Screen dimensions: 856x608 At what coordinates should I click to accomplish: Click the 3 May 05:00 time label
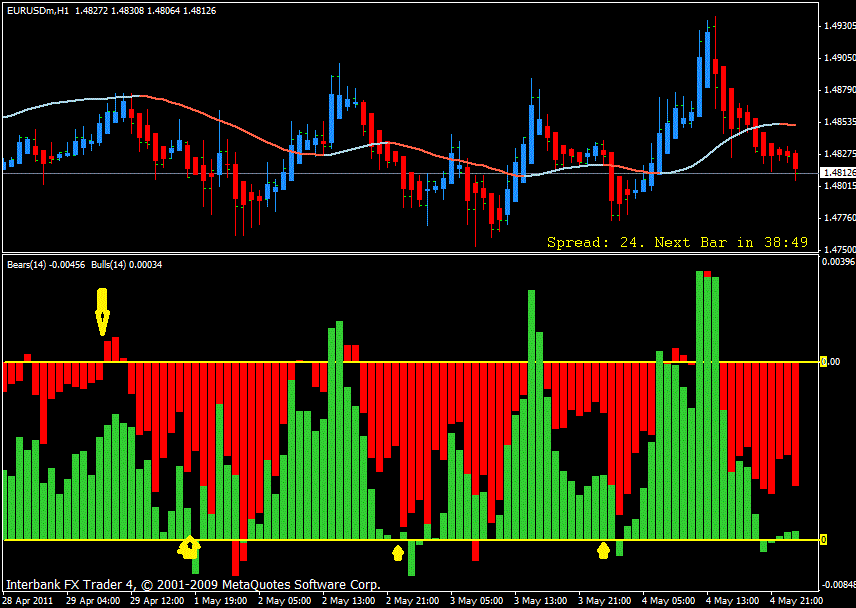(x=476, y=600)
